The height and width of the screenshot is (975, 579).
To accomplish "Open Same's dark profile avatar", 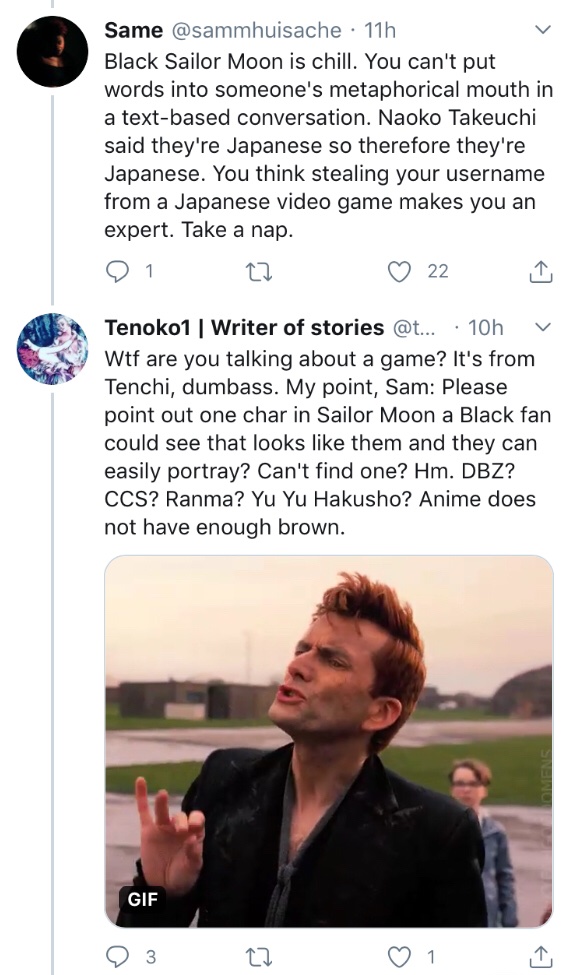I will pyautogui.click(x=52, y=52).
